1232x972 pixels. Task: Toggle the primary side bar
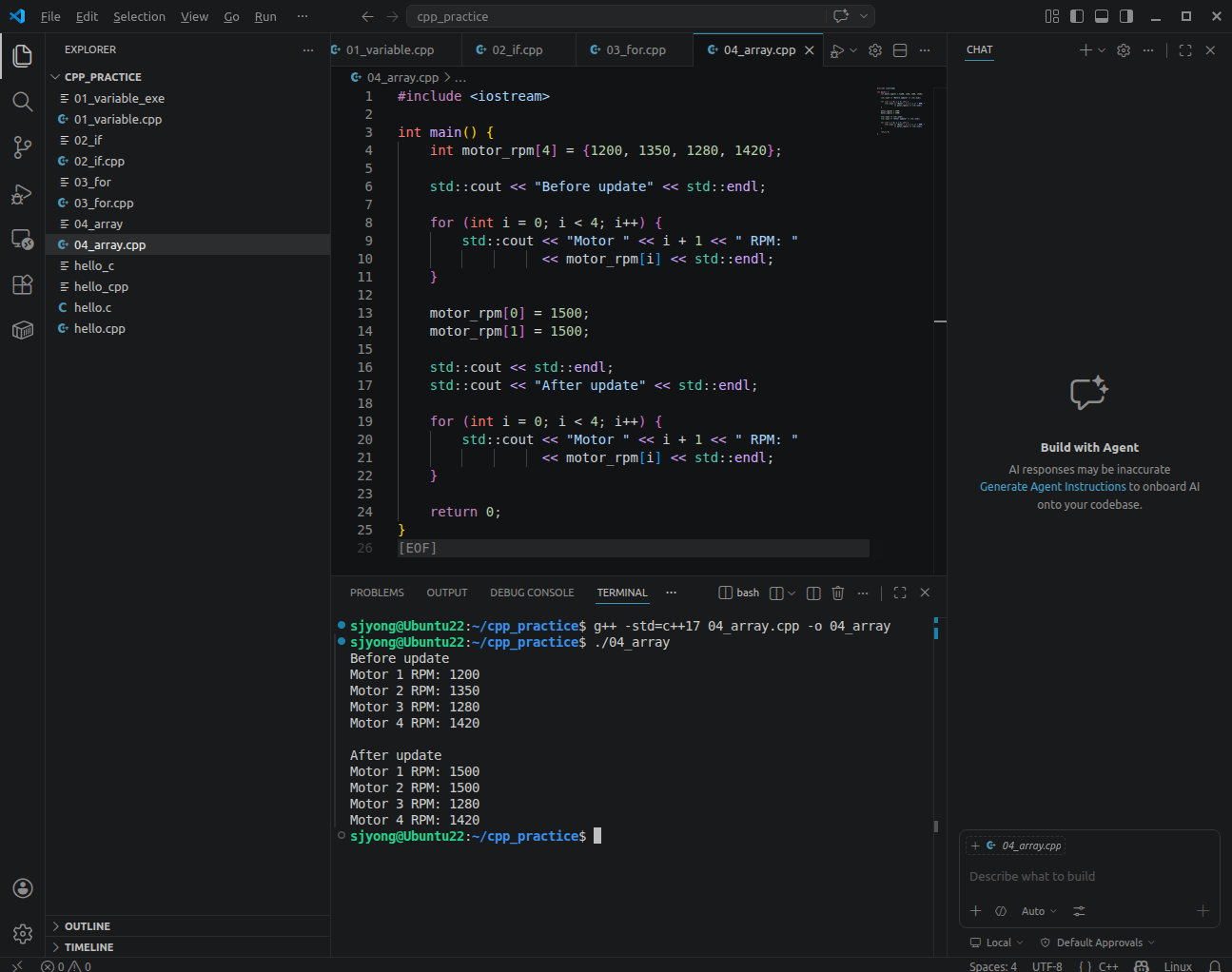click(x=1077, y=16)
